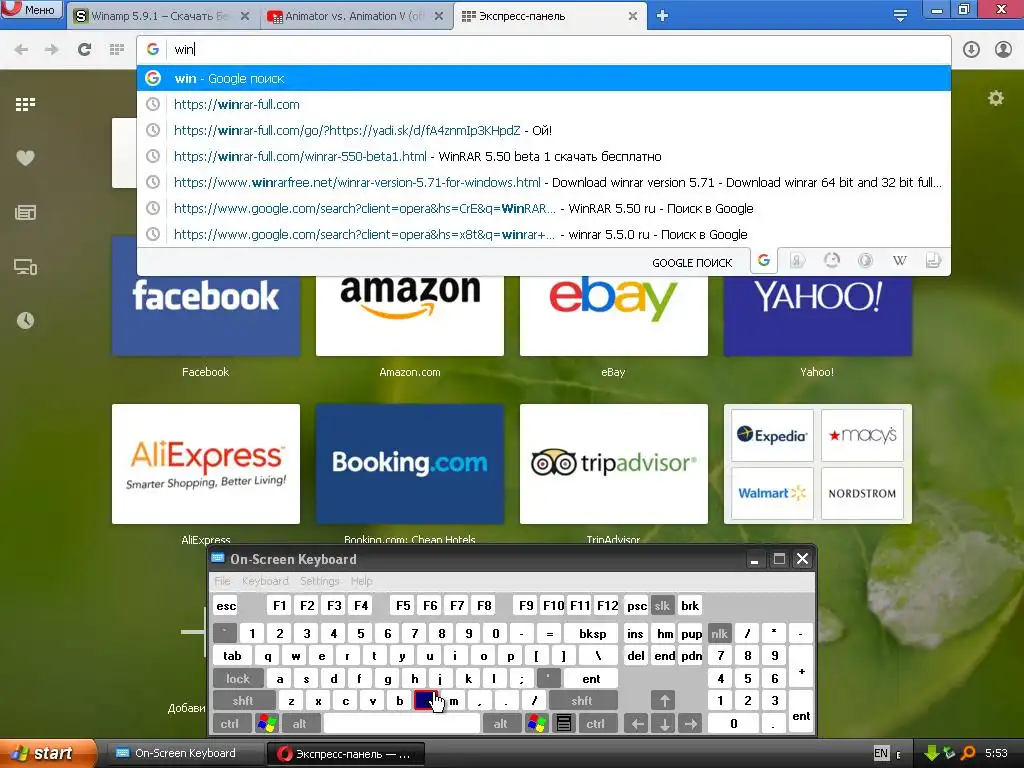The width and height of the screenshot is (1024, 768).
Task: Open sidebar Speed Dial icon
Action: [x=25, y=104]
